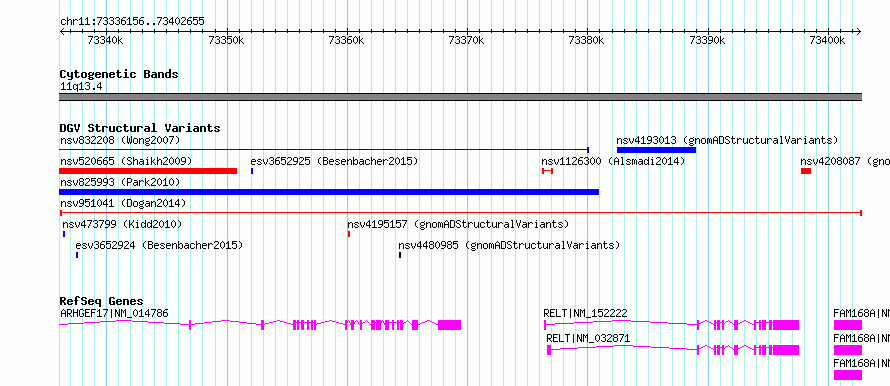Click the 73340k ruler tick label
Screen dimensions: 890x386
point(106,40)
